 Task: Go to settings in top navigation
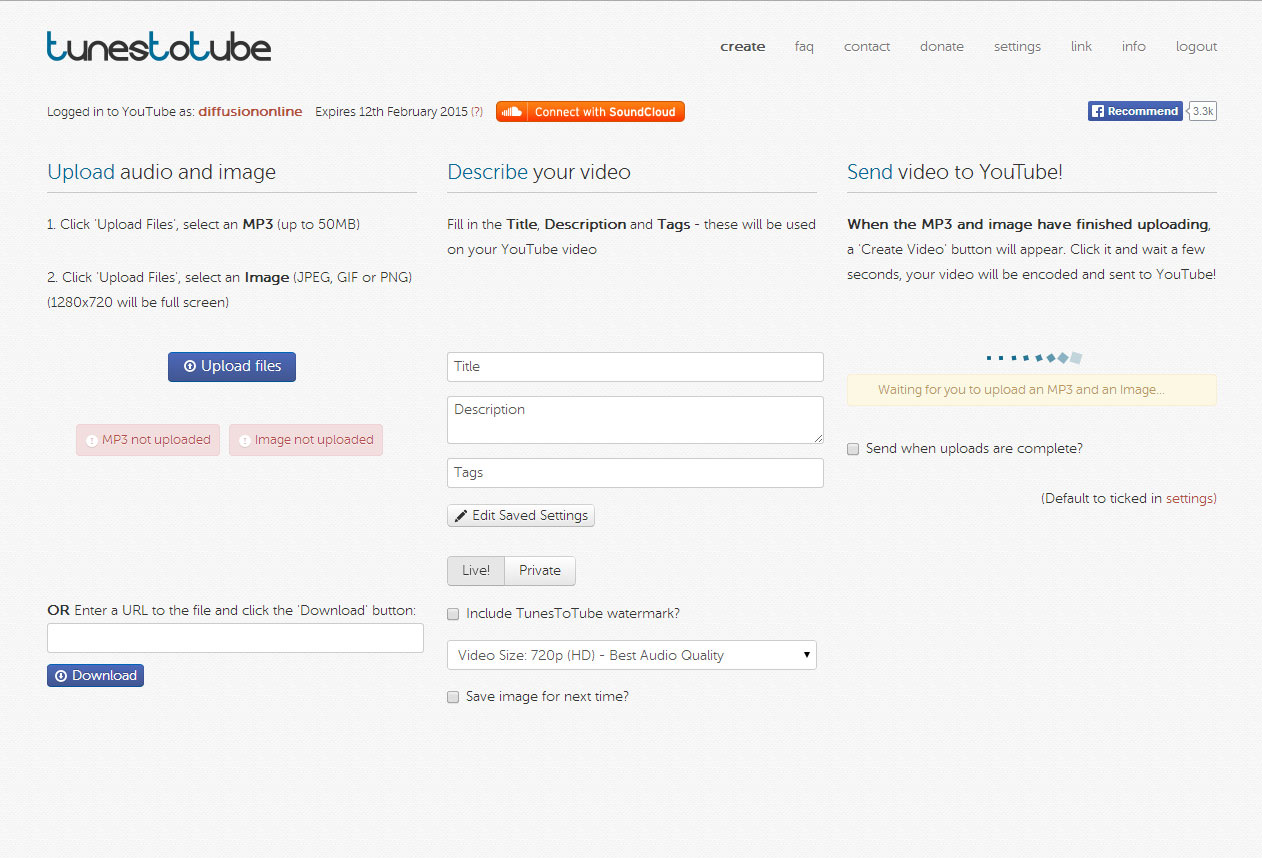click(1017, 47)
